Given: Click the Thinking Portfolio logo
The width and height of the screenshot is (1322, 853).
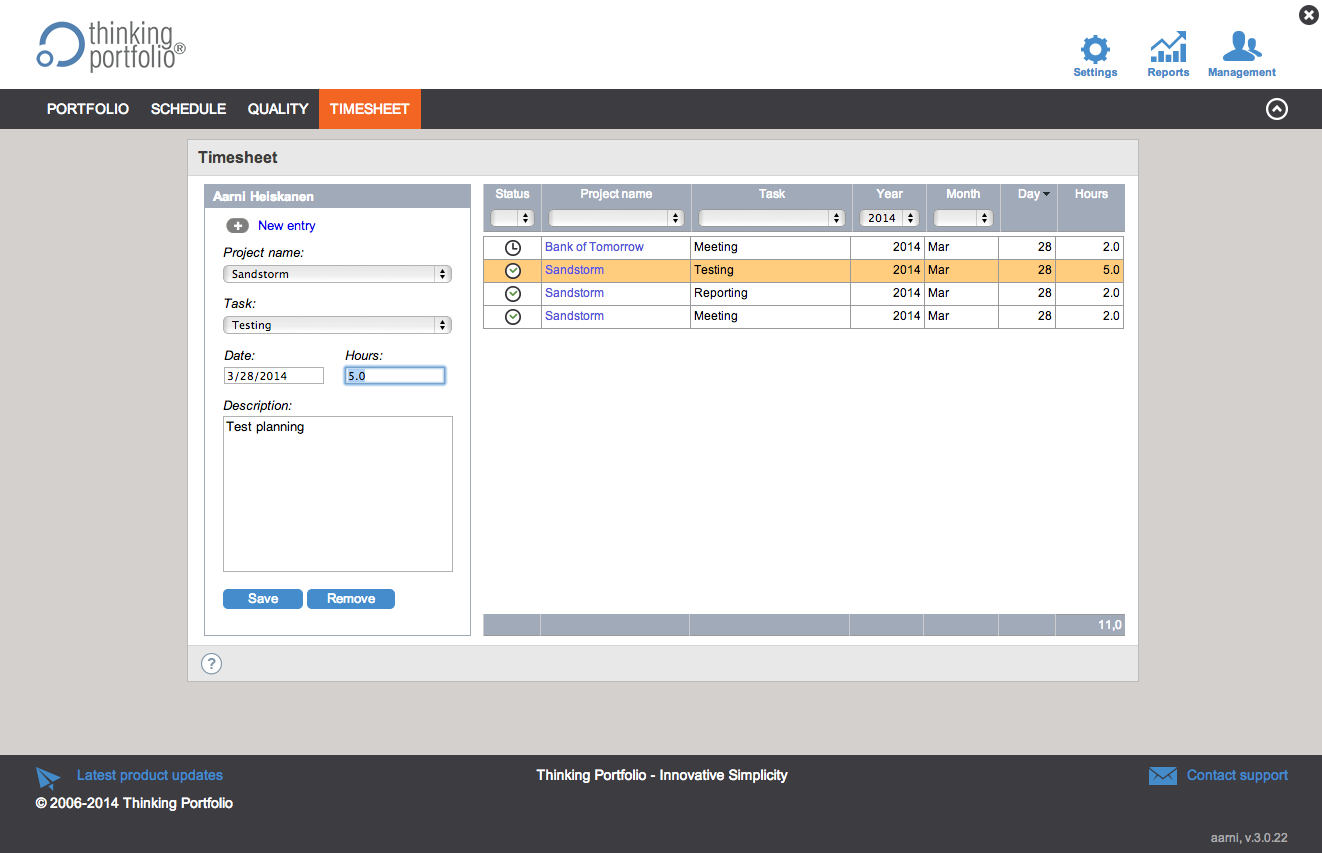Looking at the screenshot, I should coord(111,46).
